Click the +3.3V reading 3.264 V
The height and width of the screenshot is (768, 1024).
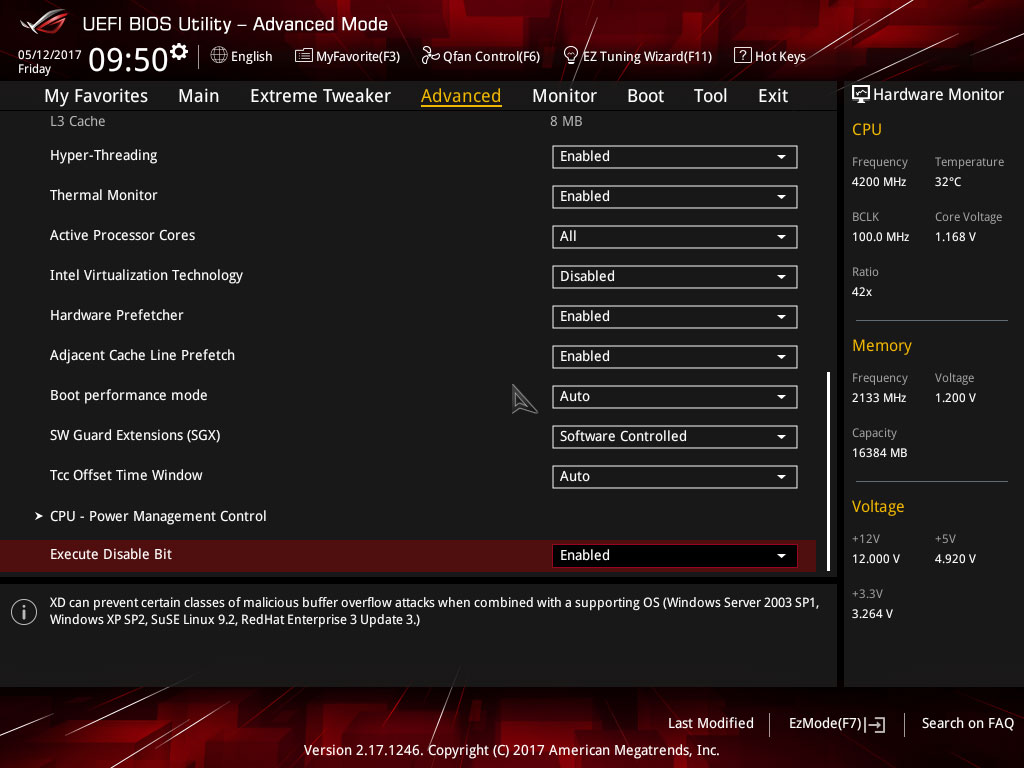pos(872,614)
